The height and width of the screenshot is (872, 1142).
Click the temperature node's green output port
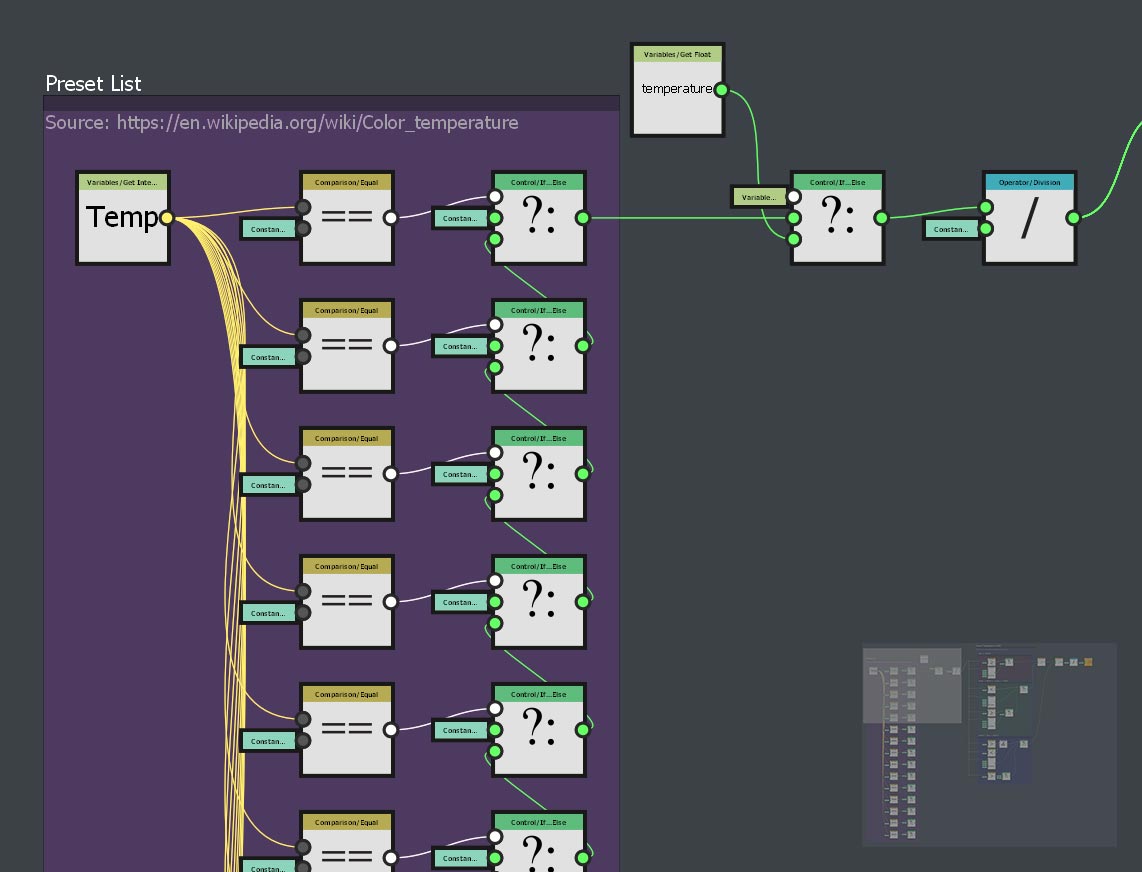[x=721, y=90]
